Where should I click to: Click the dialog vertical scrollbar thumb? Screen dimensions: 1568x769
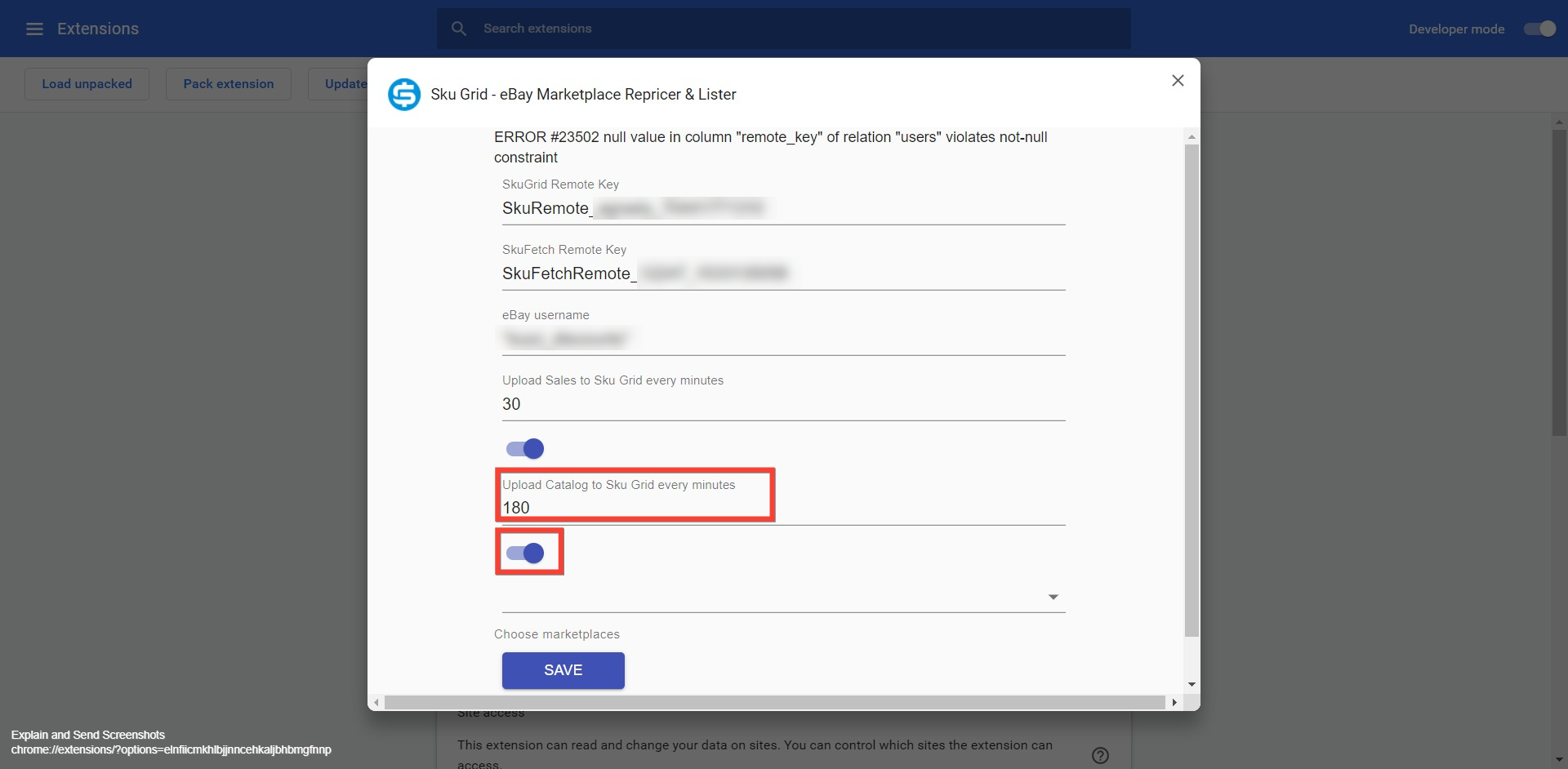(1192, 390)
